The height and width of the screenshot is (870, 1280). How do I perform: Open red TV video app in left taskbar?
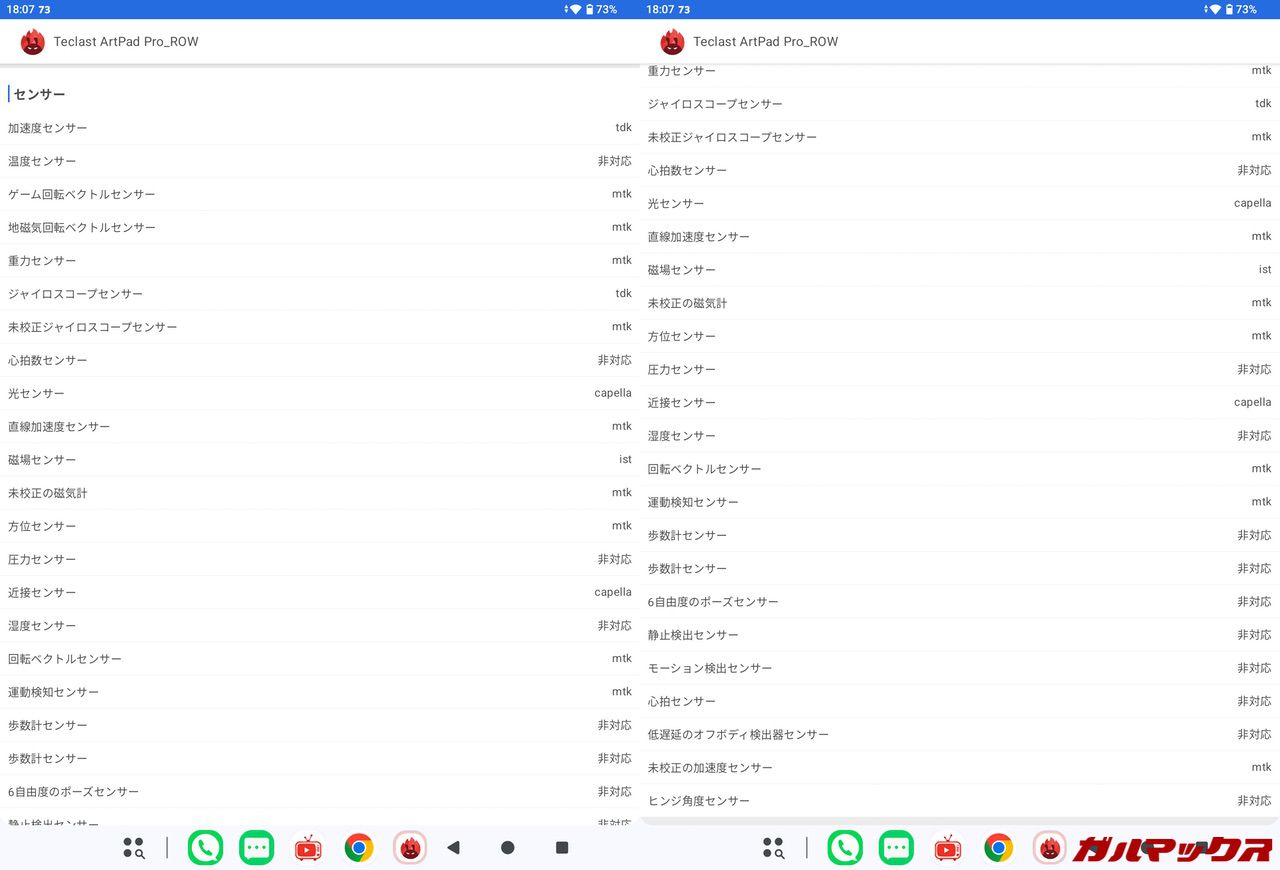tap(308, 848)
